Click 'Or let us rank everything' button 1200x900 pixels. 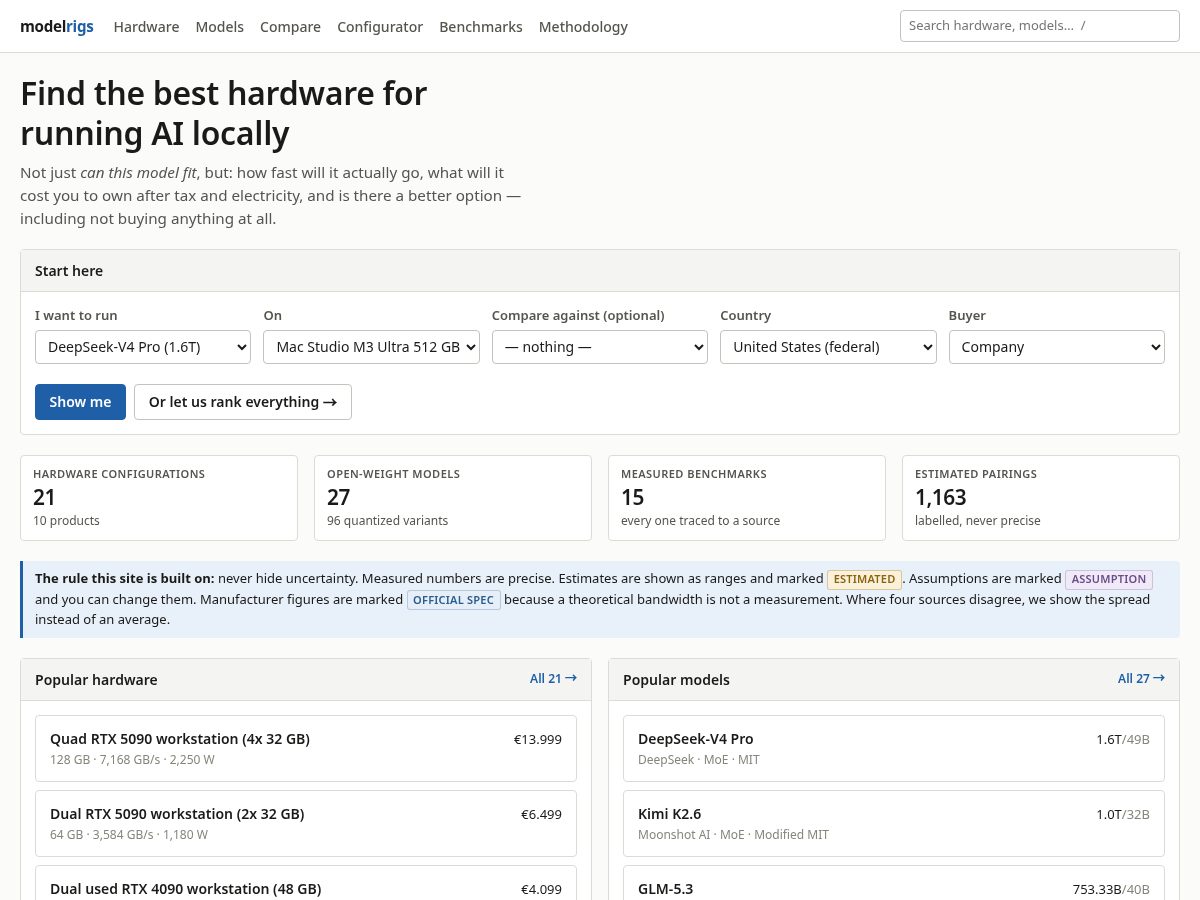coord(243,402)
